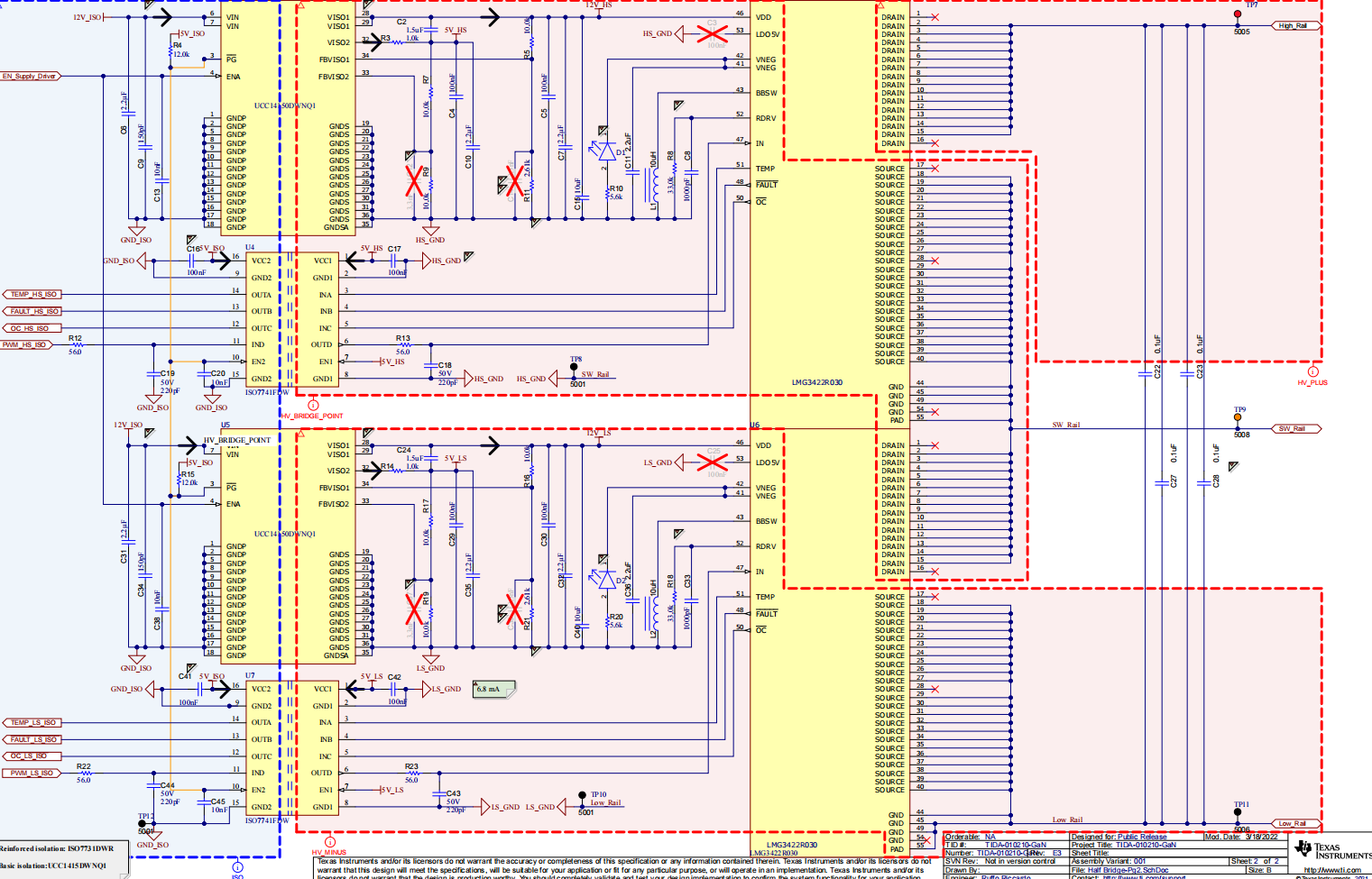Select the OC_HS_ISO port
Viewport: 1372px width, 879px height.
point(32,329)
